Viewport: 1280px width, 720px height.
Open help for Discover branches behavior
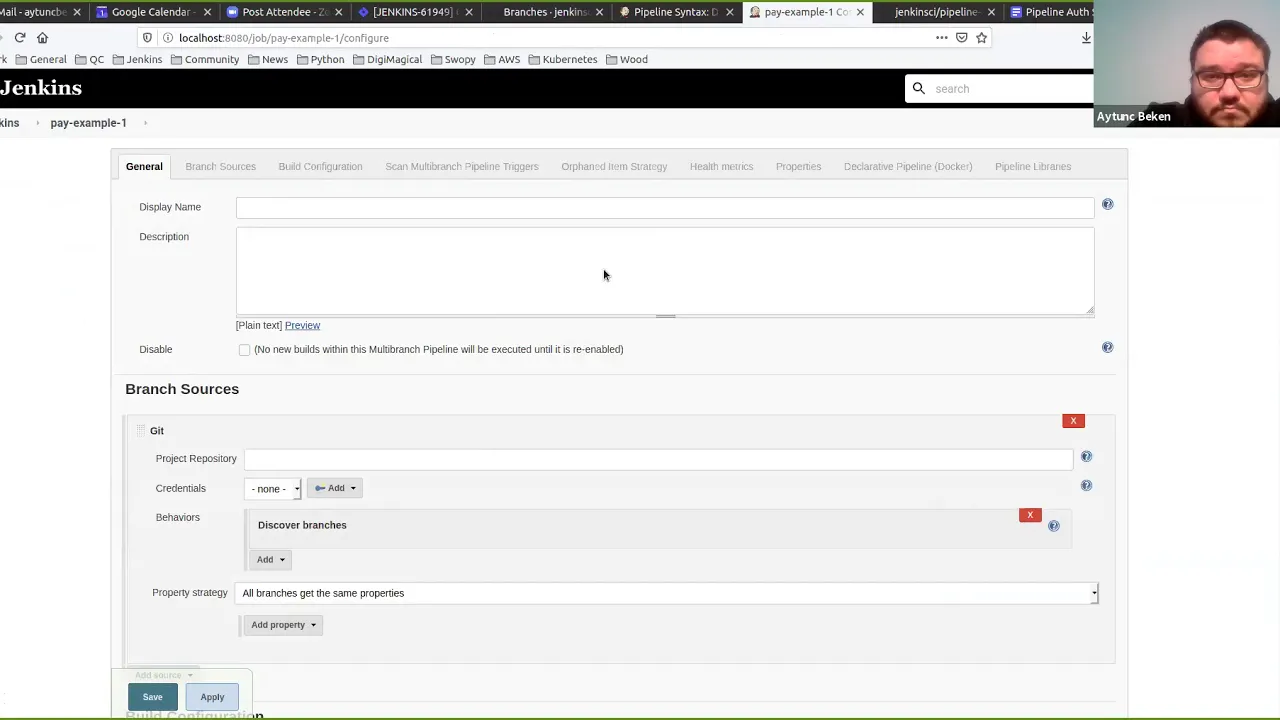[x=1053, y=525]
